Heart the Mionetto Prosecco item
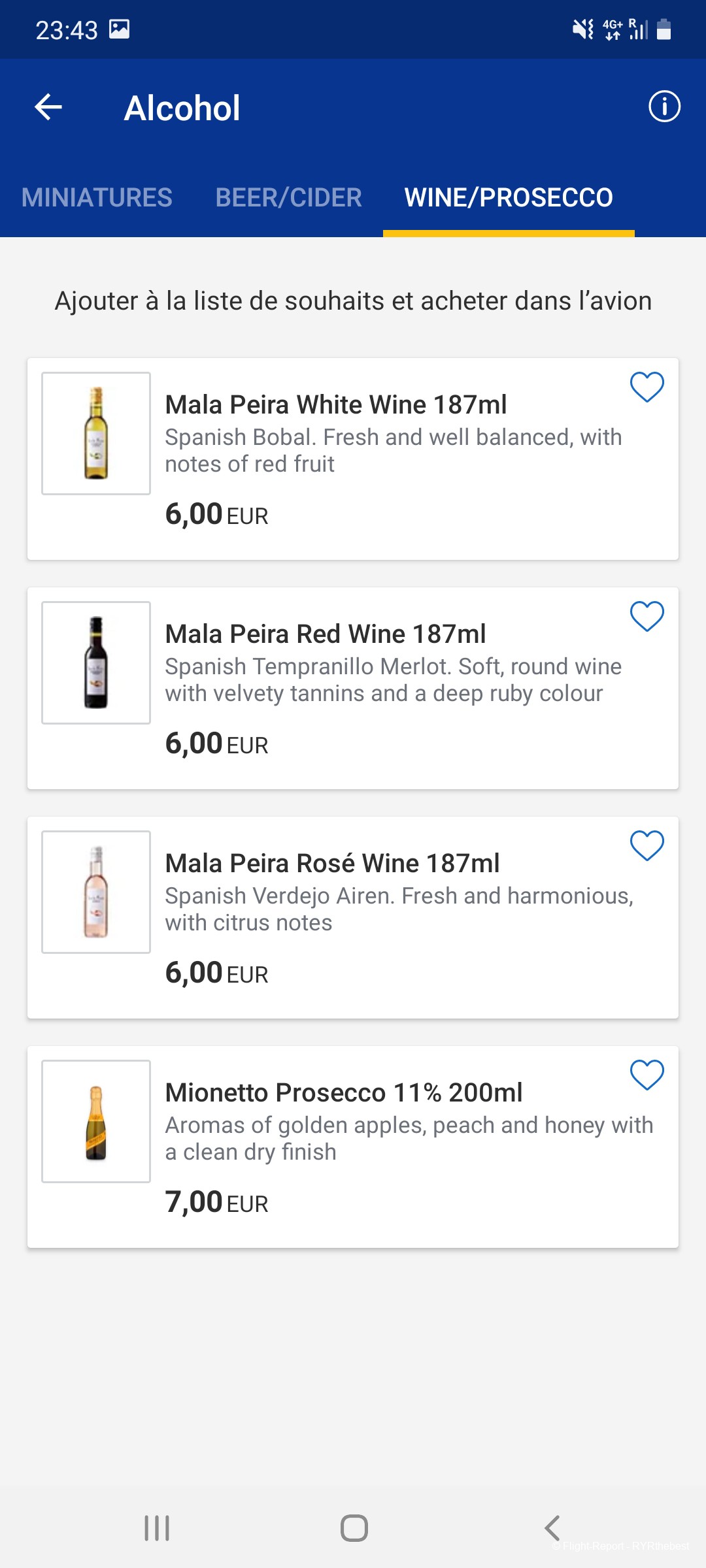Screen dimensions: 706x1568 647,1075
